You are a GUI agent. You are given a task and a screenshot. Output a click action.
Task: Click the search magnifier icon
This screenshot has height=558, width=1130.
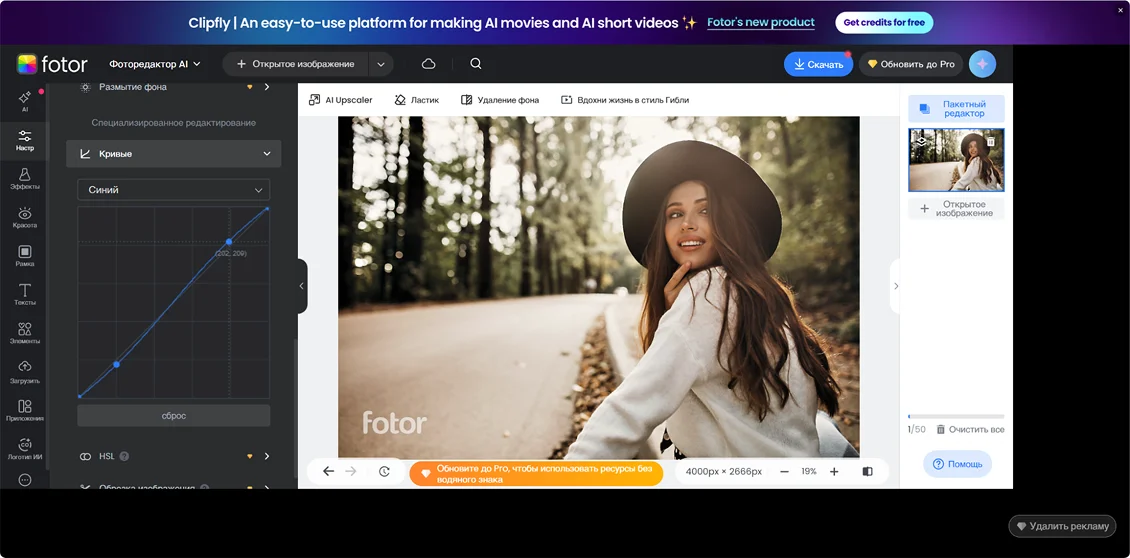[x=476, y=63]
